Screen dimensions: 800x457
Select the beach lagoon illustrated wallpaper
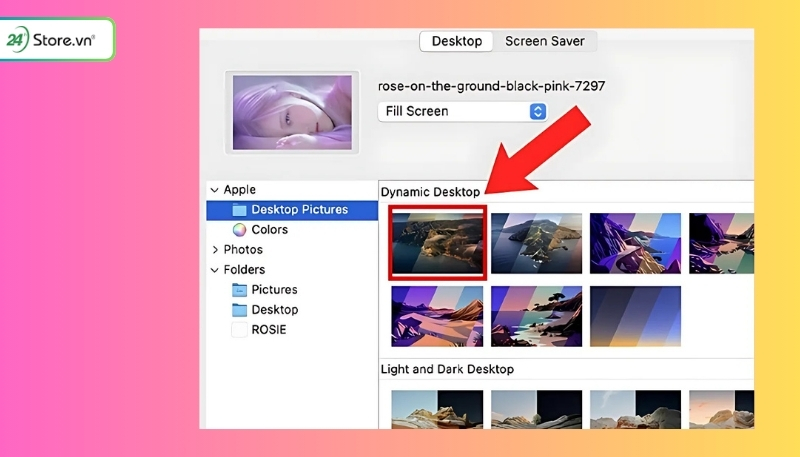pyautogui.click(x=536, y=316)
